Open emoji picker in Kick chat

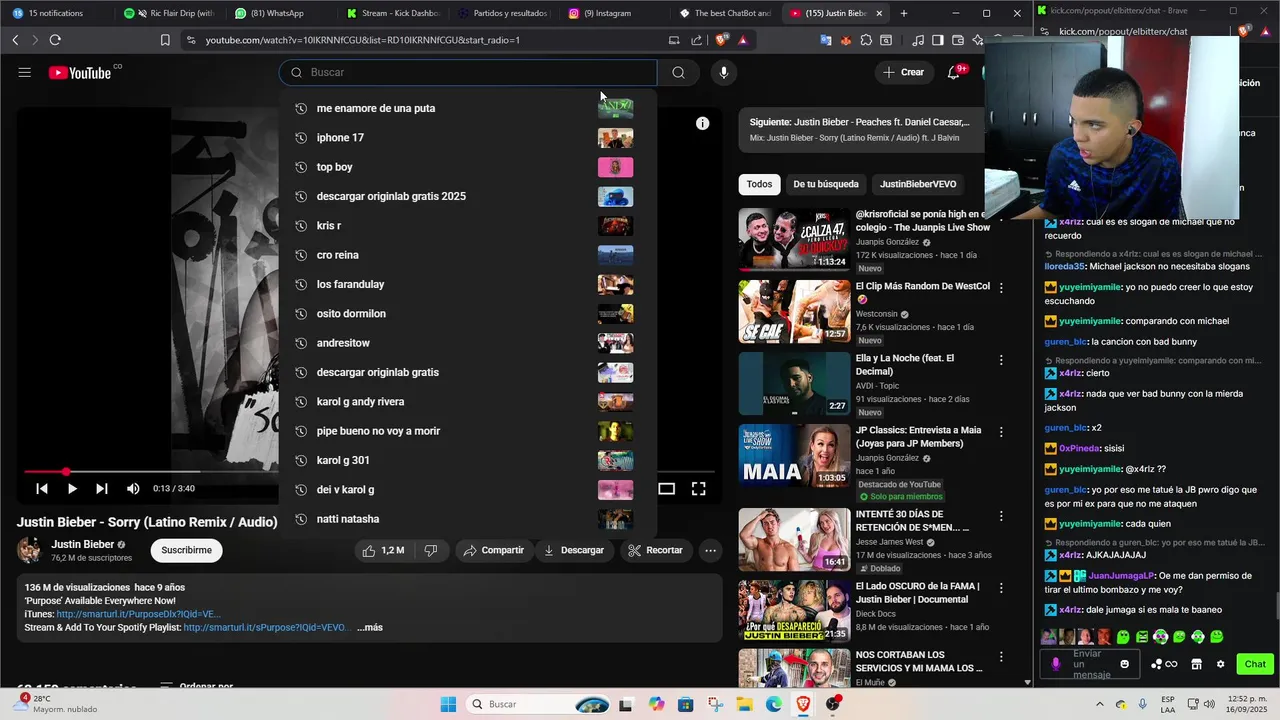(x=1125, y=664)
